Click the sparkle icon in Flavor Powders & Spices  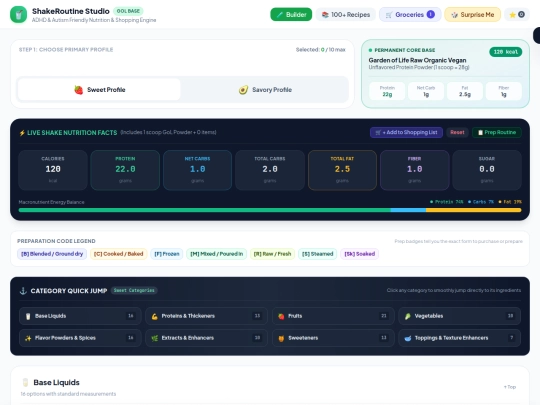[x=28, y=338]
